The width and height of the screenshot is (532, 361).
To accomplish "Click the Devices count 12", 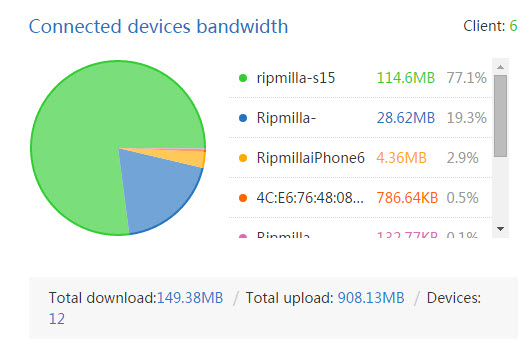I will point(57,319).
